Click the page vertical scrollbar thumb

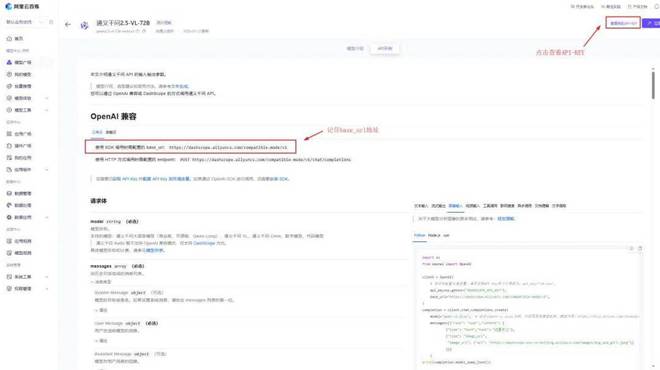[653, 85]
